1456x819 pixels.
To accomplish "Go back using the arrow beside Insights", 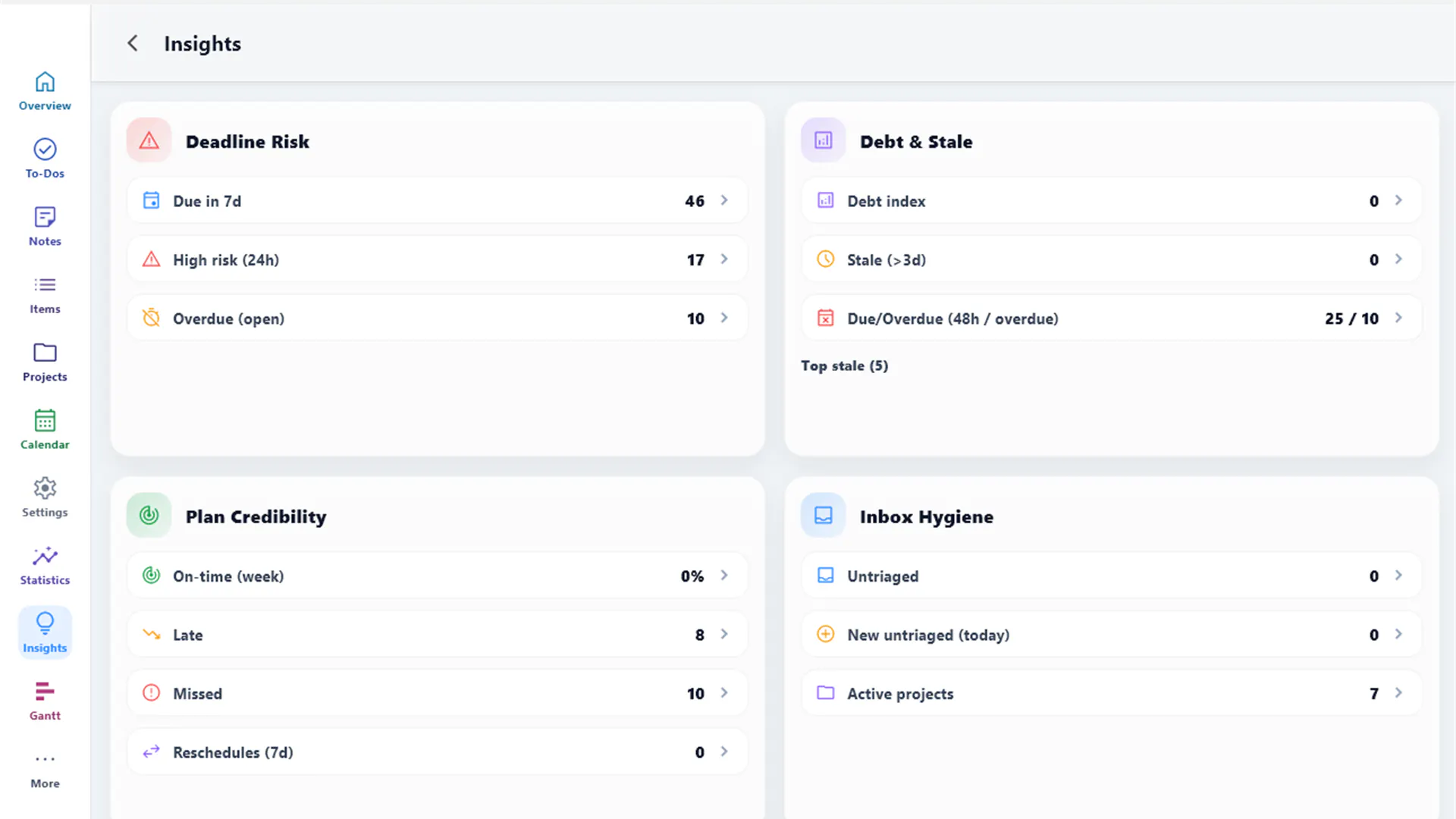I will point(133,43).
